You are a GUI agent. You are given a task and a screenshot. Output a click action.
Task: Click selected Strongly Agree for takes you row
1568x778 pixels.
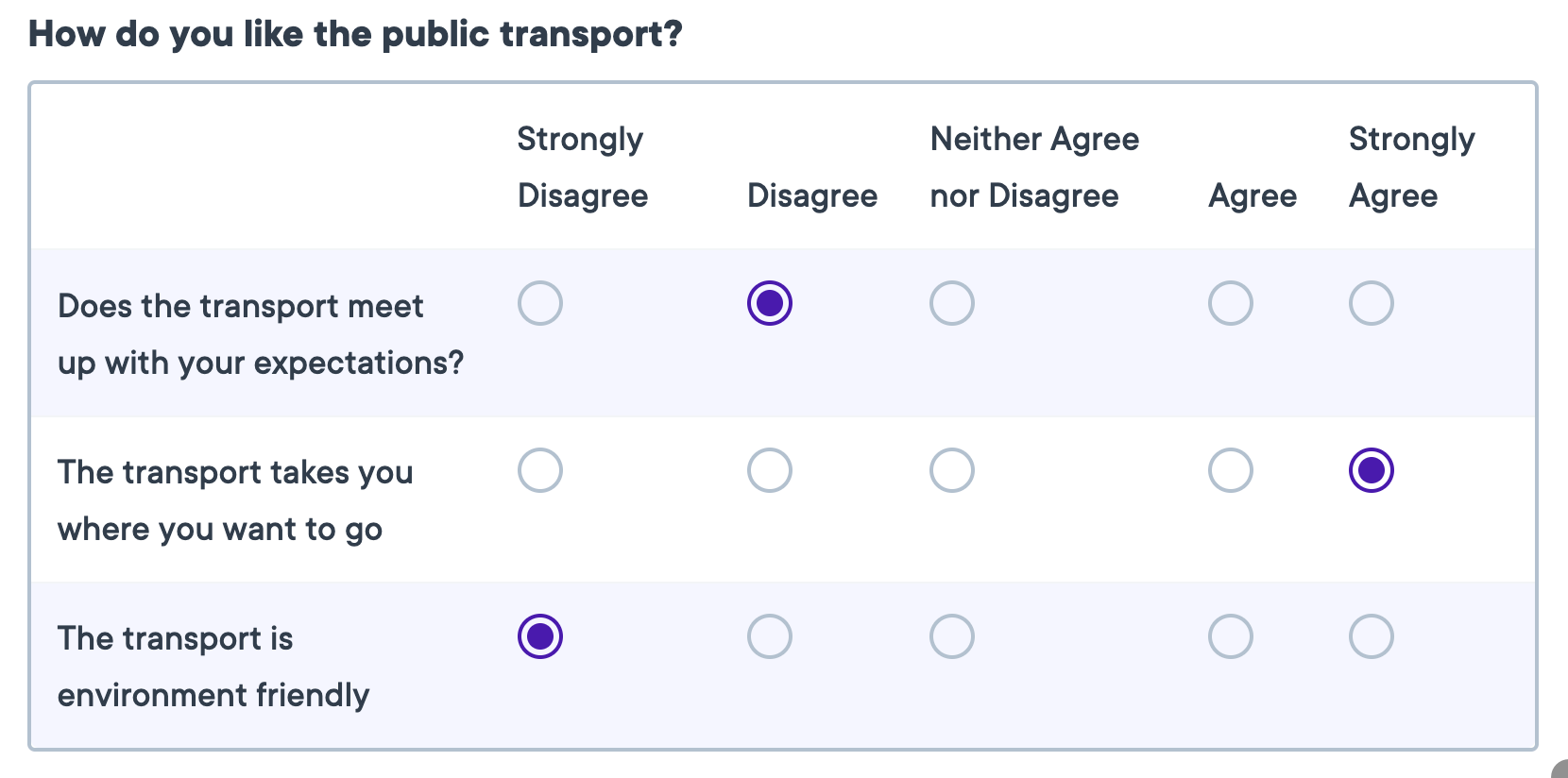tap(1372, 470)
